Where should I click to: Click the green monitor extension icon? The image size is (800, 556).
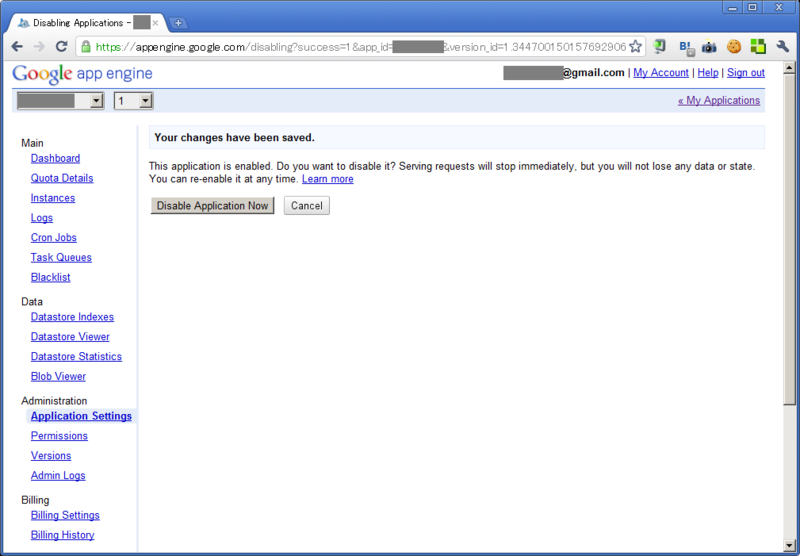[x=660, y=46]
